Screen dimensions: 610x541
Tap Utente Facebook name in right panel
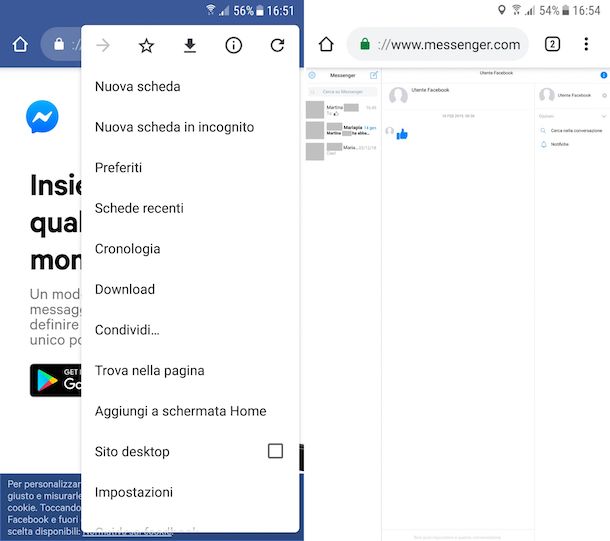tap(574, 95)
